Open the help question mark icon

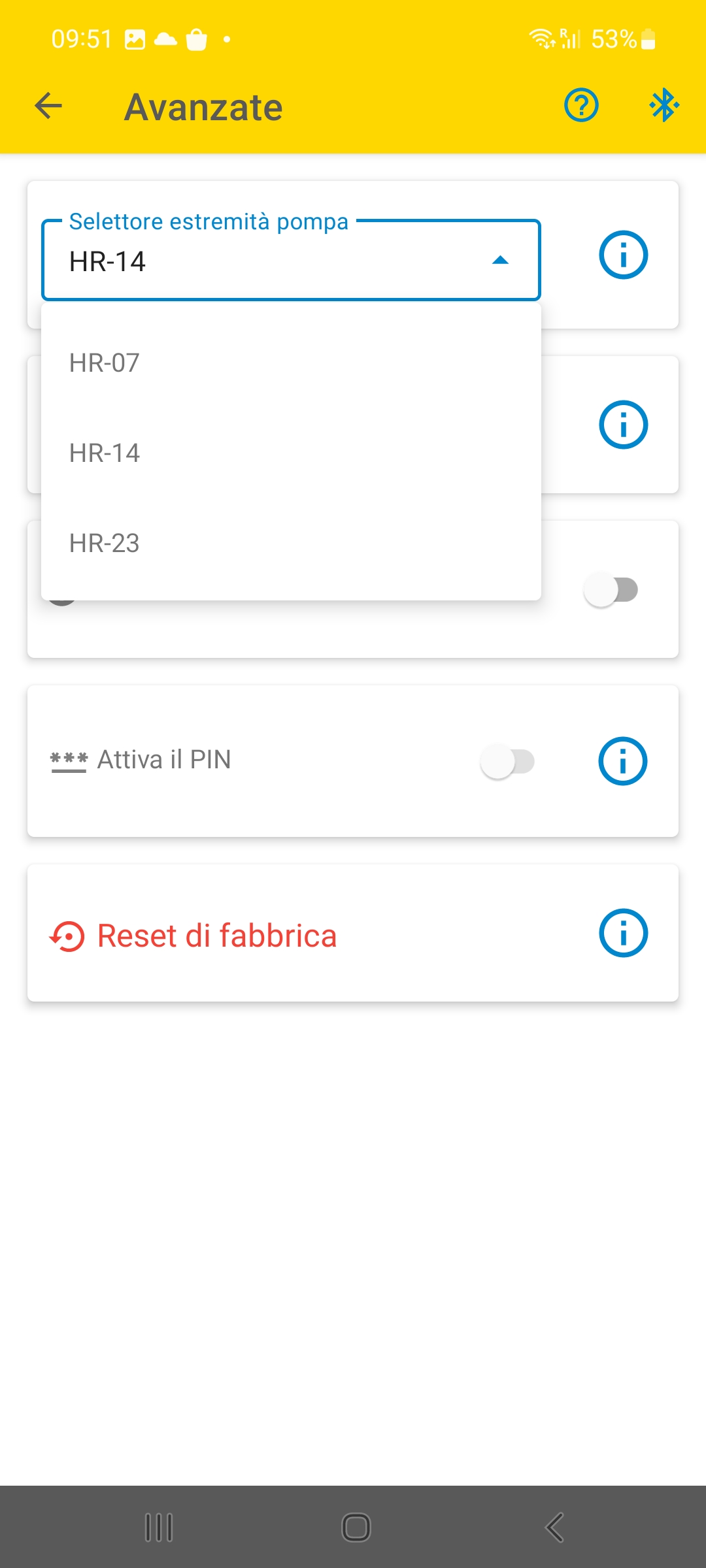(x=581, y=105)
